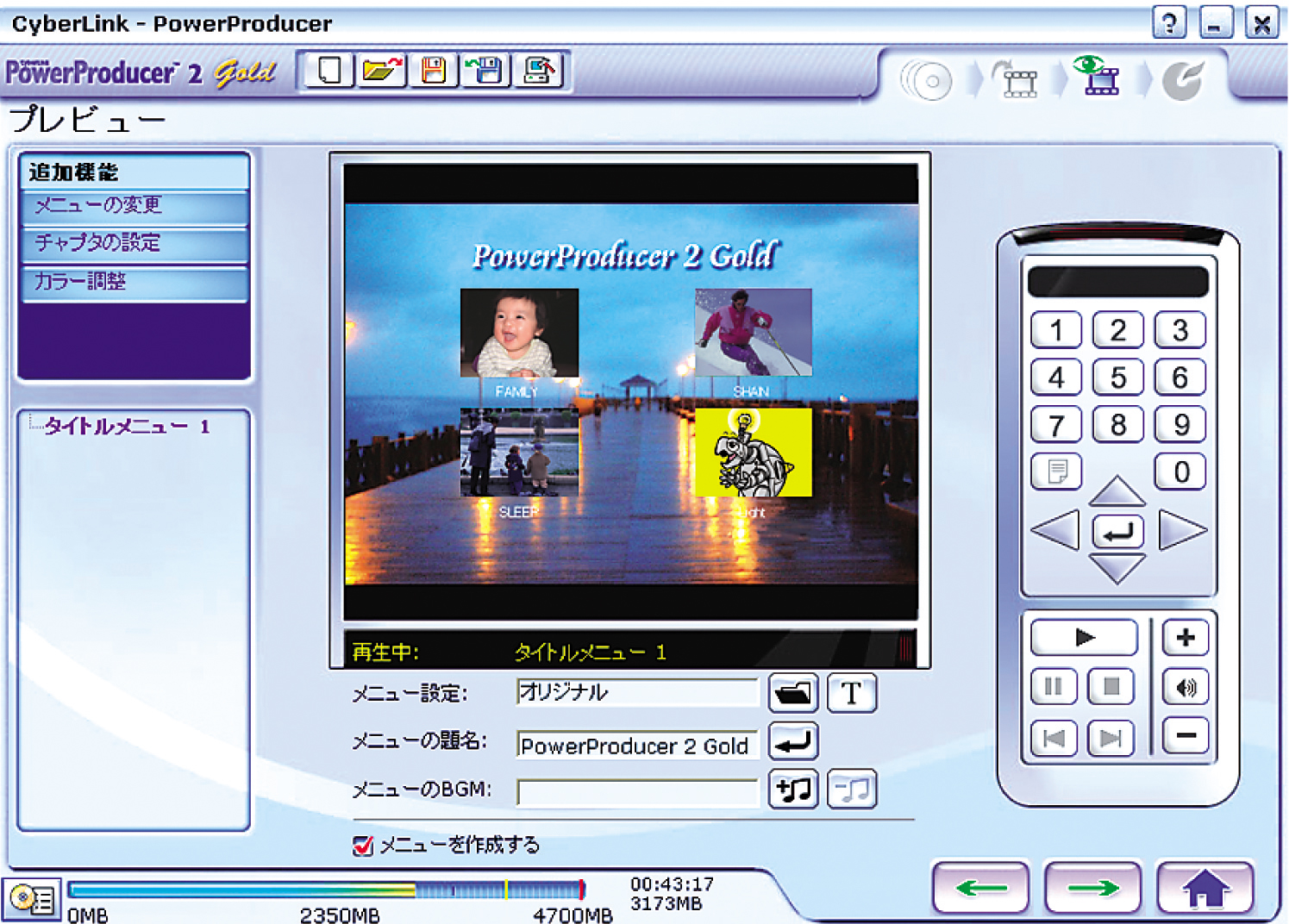Click the remote number 9 button
Image resolution: width=1289 pixels, height=924 pixels.
tap(1180, 425)
